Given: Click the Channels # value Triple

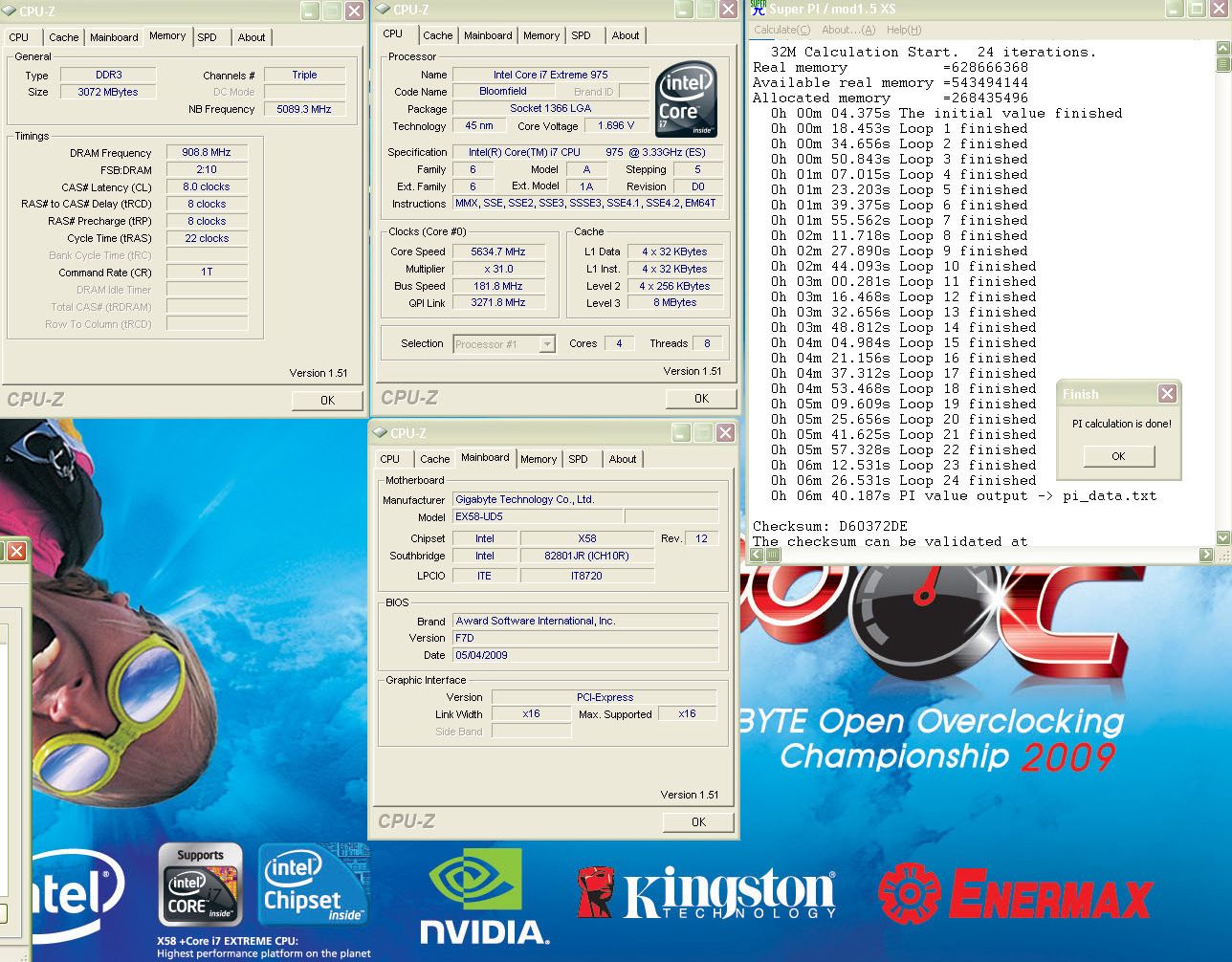Looking at the screenshot, I should tap(304, 75).
